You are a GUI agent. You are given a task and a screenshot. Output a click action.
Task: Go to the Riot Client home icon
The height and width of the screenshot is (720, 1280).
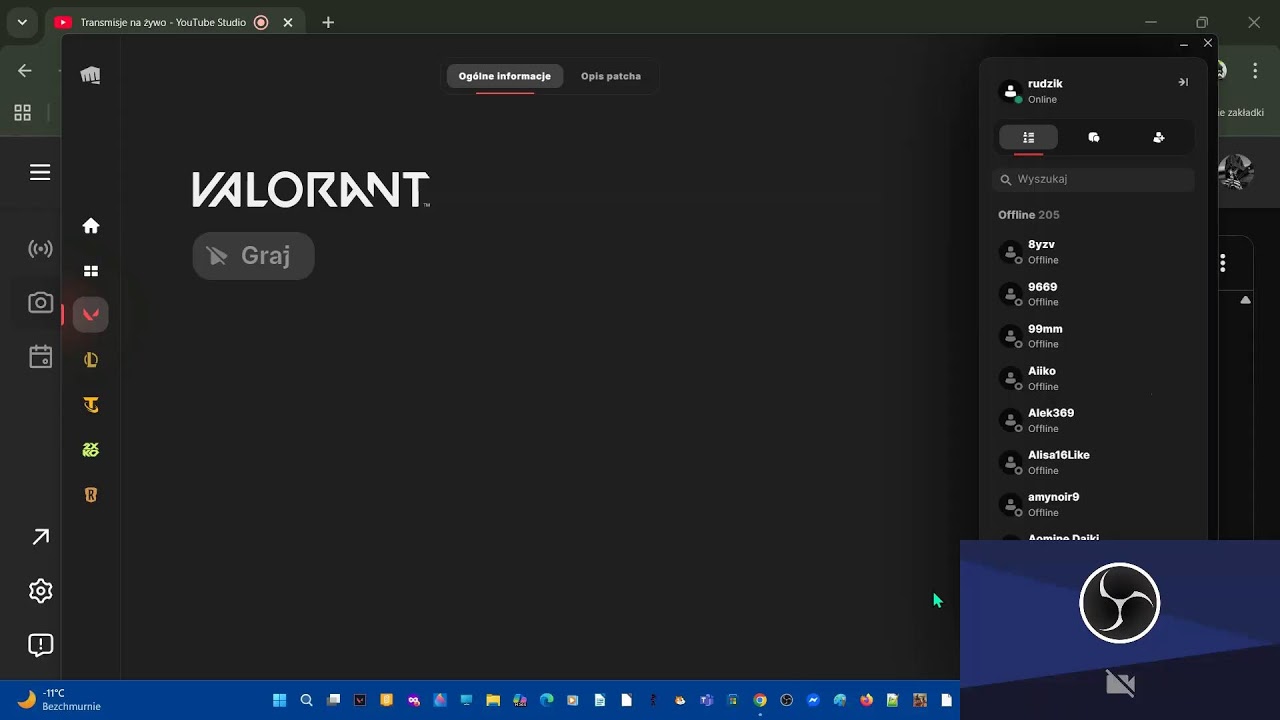91,226
